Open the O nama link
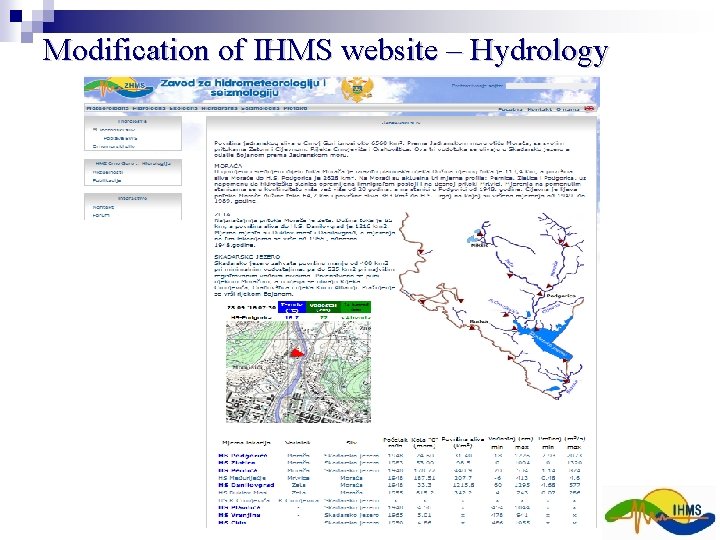720x540 pixels. coord(568,109)
